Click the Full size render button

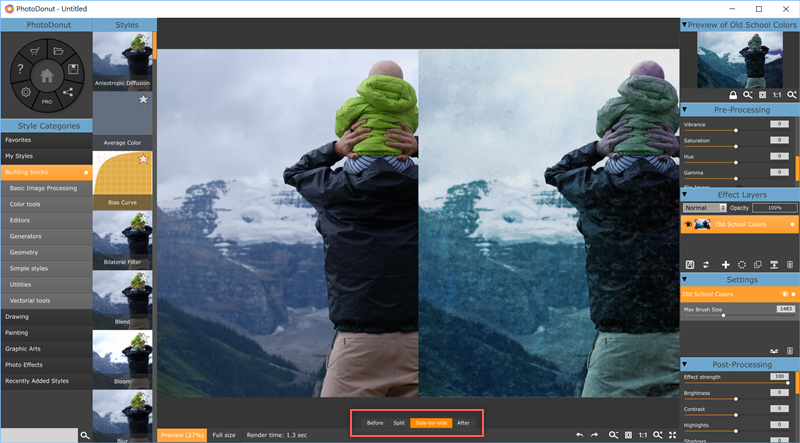point(224,435)
